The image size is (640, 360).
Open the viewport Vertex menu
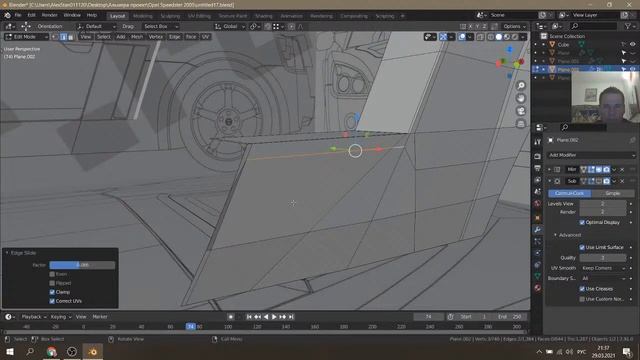[x=156, y=37]
